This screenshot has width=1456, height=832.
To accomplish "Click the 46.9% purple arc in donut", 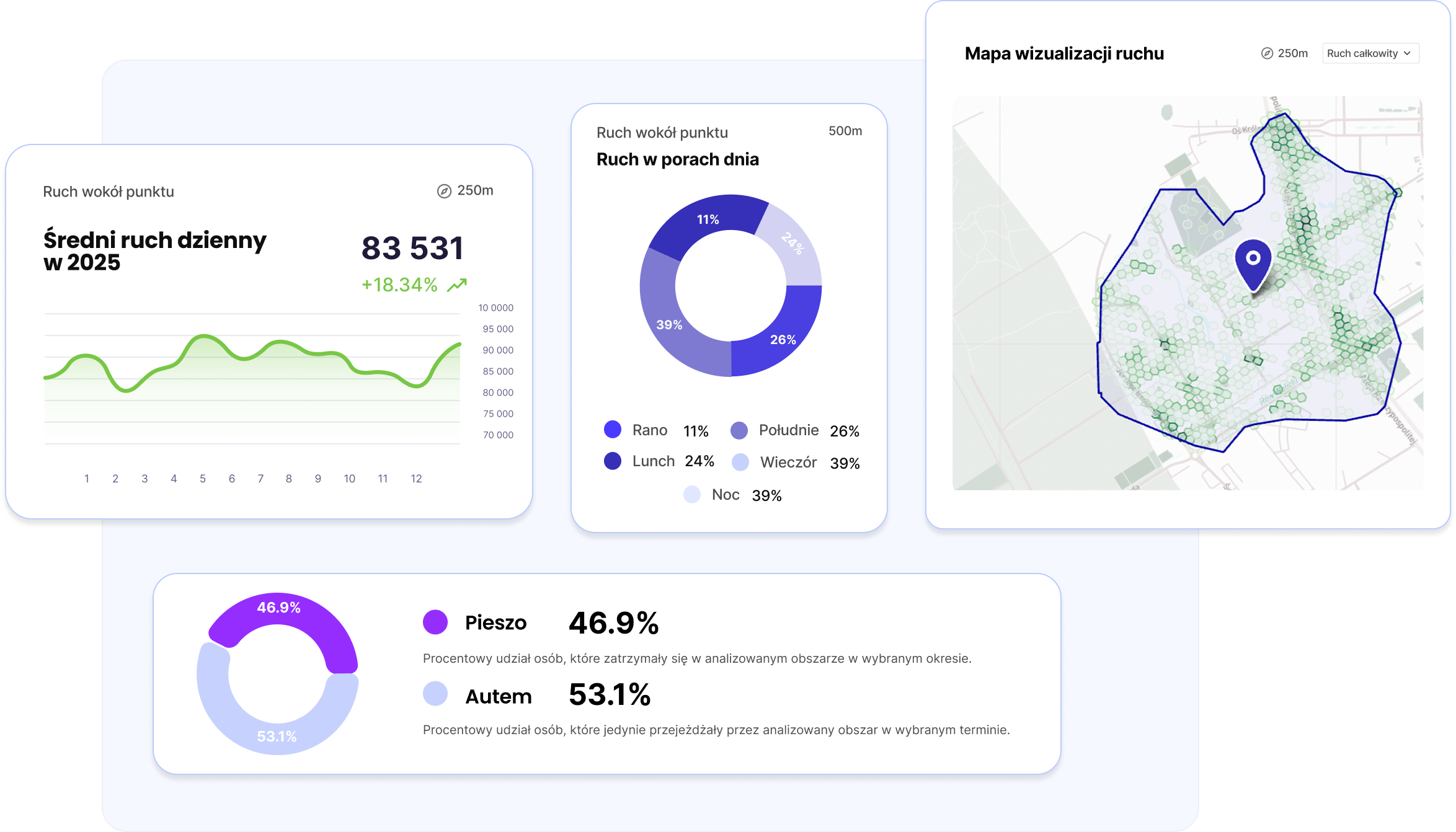I will (279, 608).
